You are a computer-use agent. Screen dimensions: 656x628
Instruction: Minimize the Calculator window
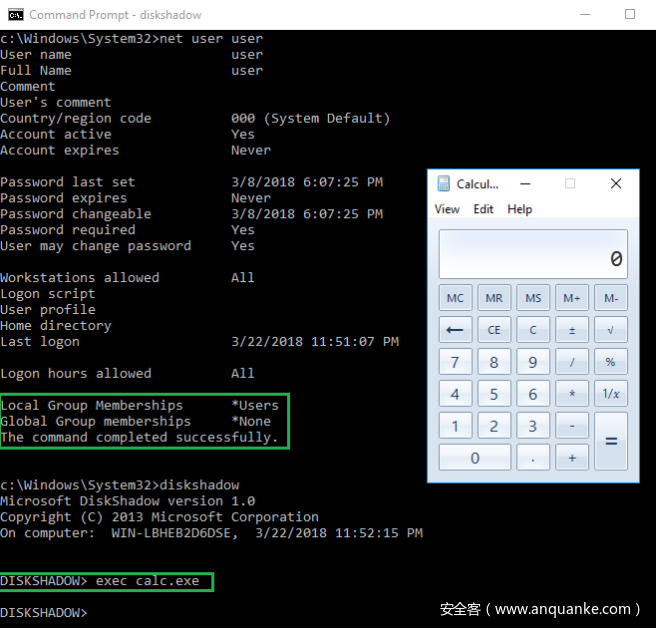[x=525, y=184]
